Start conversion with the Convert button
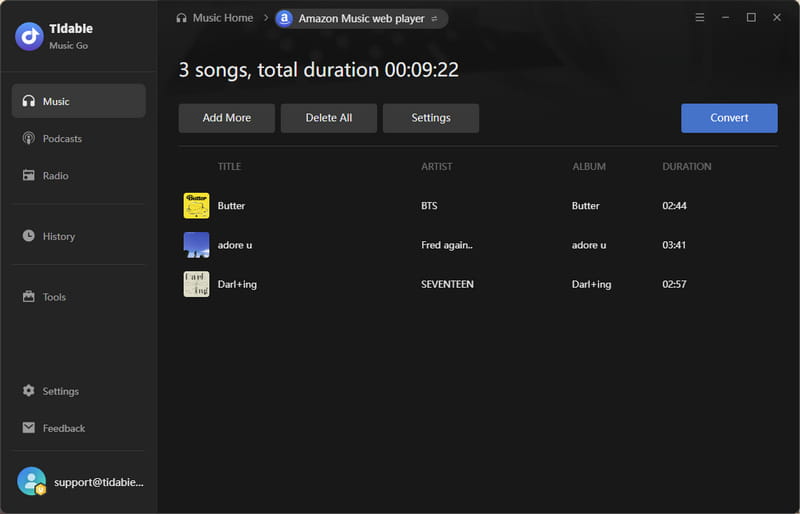Screen dimensions: 800x514 [729, 118]
